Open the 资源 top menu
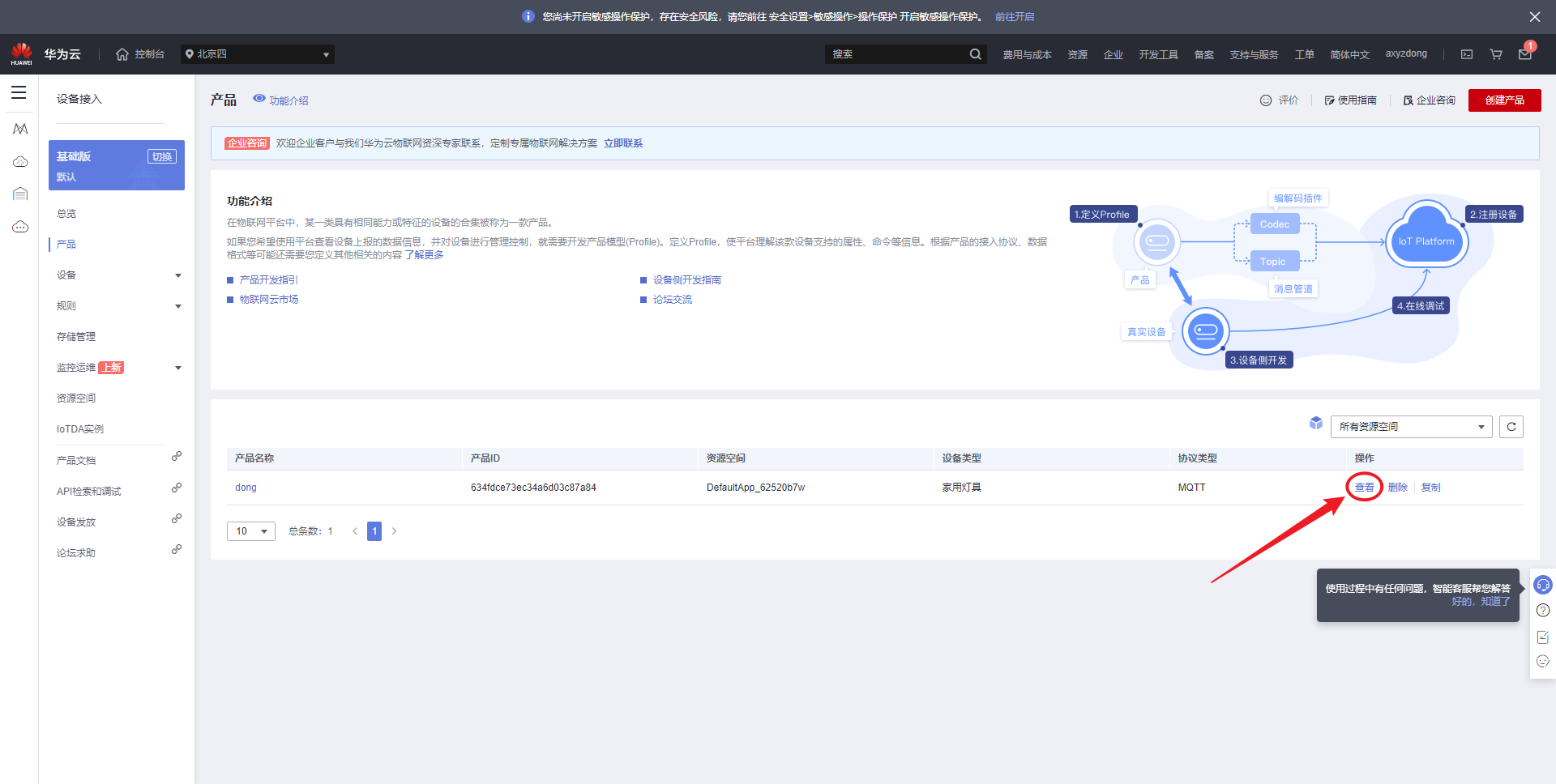The image size is (1556, 784). [1078, 54]
